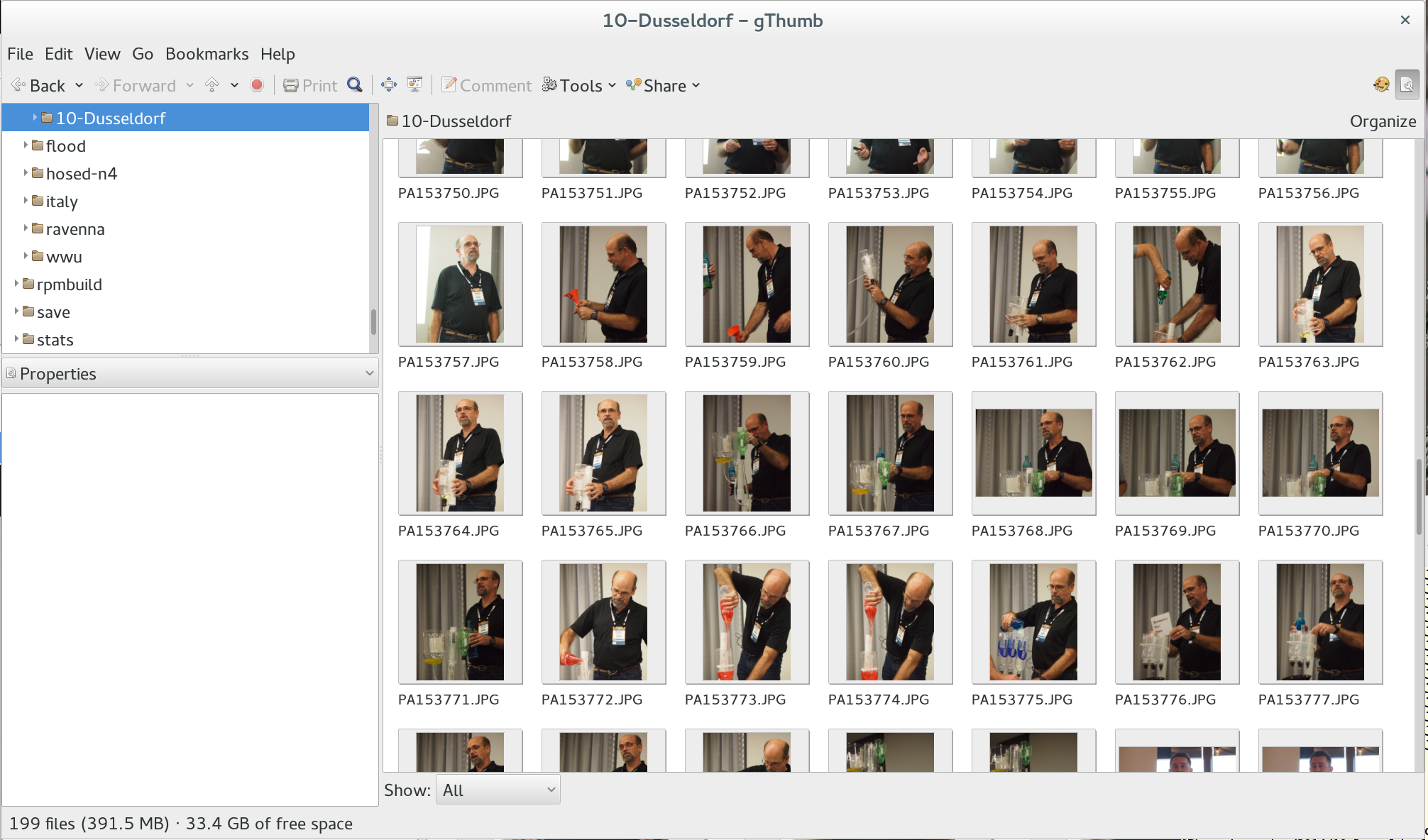Click the file name PA153754.JPG

[1022, 193]
